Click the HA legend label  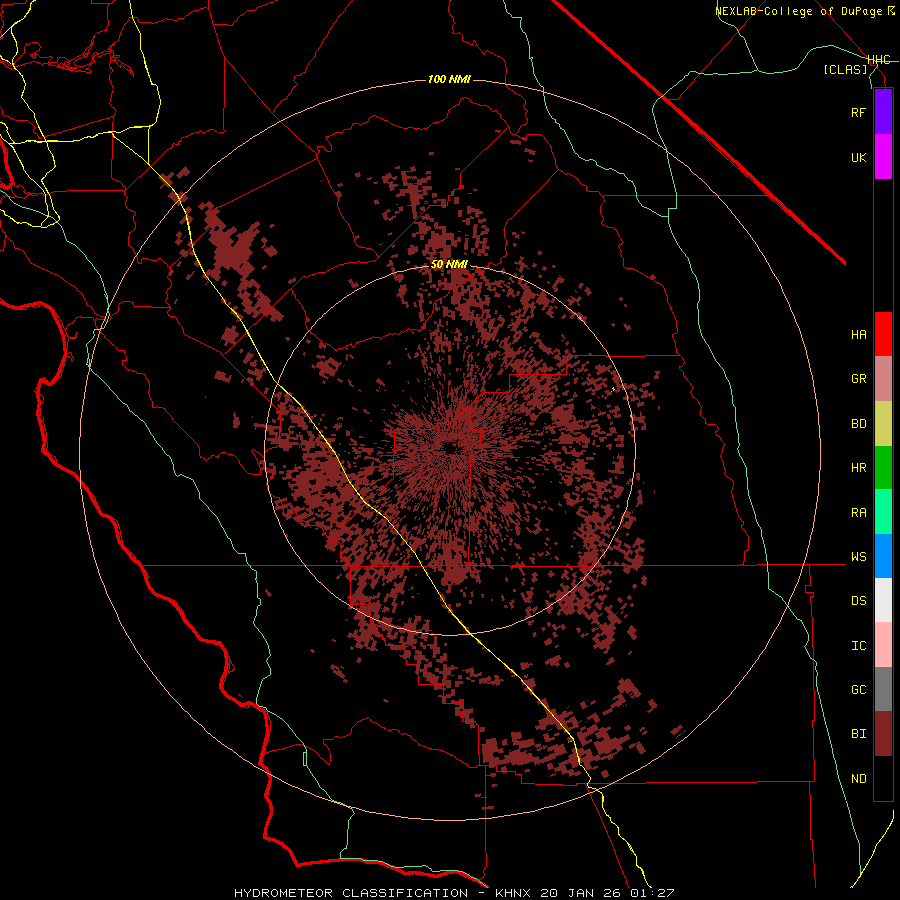click(x=859, y=334)
